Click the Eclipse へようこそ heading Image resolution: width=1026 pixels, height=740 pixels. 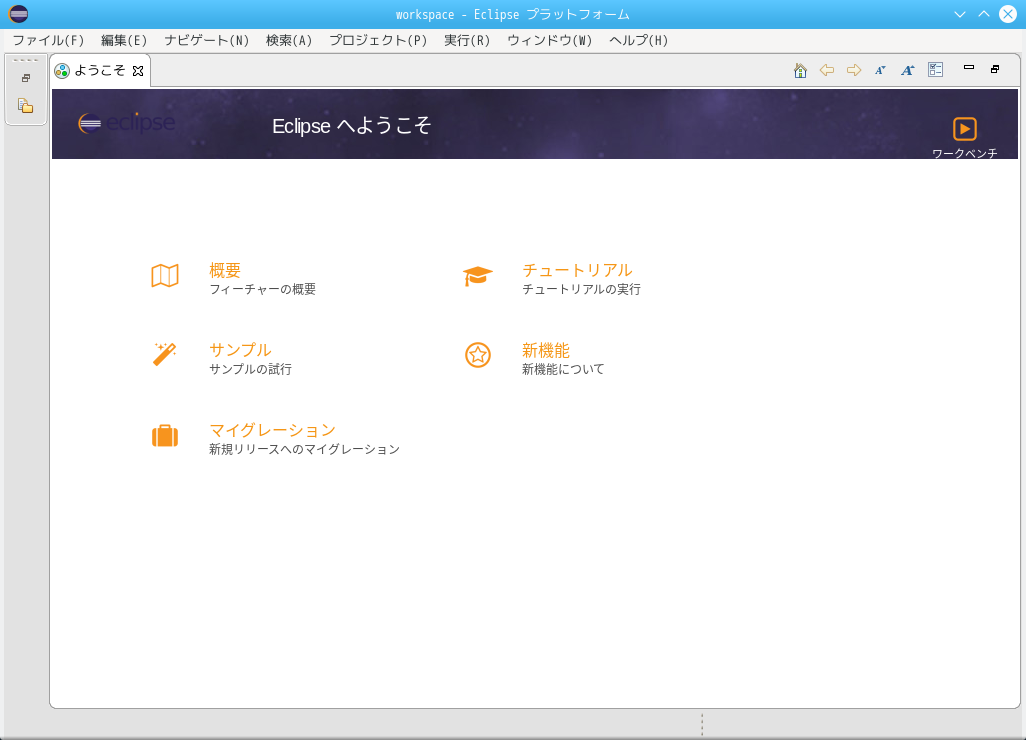[351, 126]
